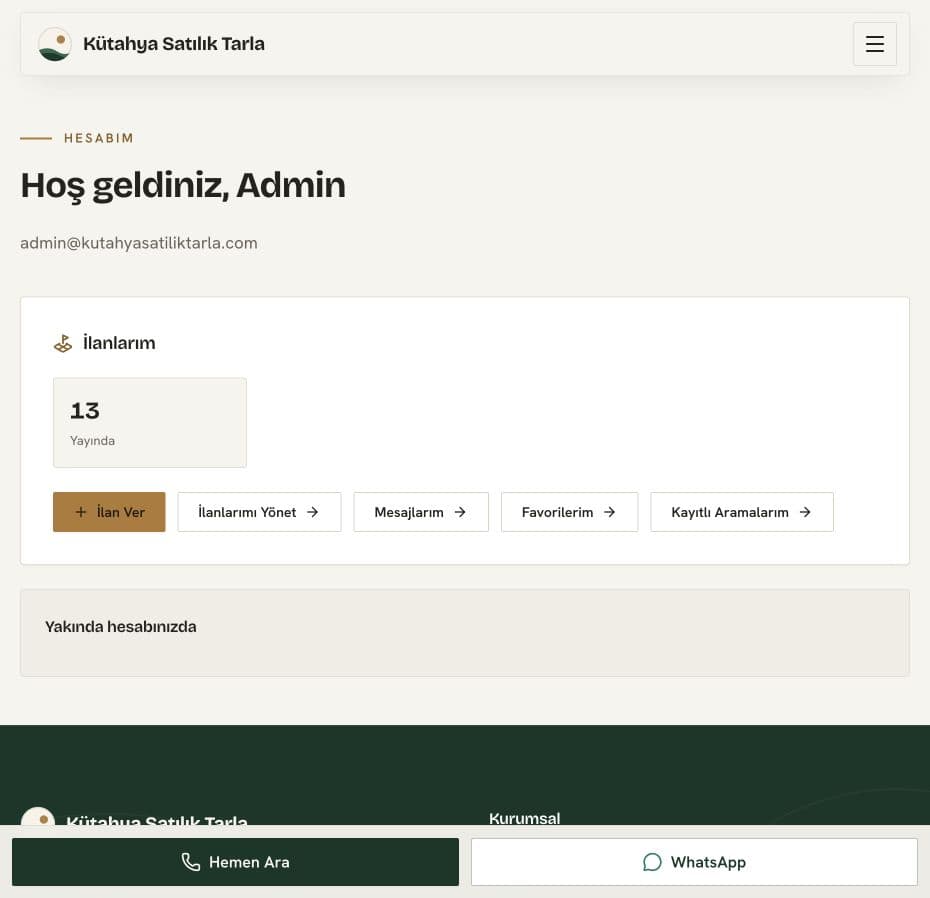Open Kayıtlı Aramalarım
The image size is (930, 898).
tap(742, 512)
